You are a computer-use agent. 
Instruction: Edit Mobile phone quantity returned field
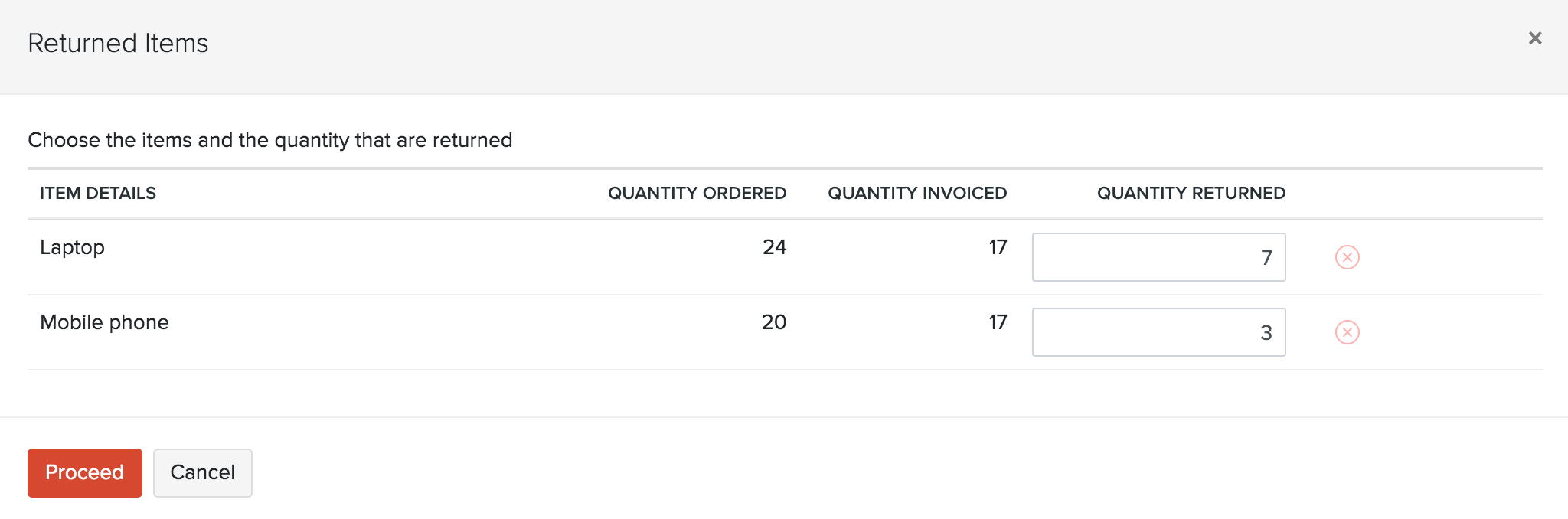click(x=1158, y=332)
